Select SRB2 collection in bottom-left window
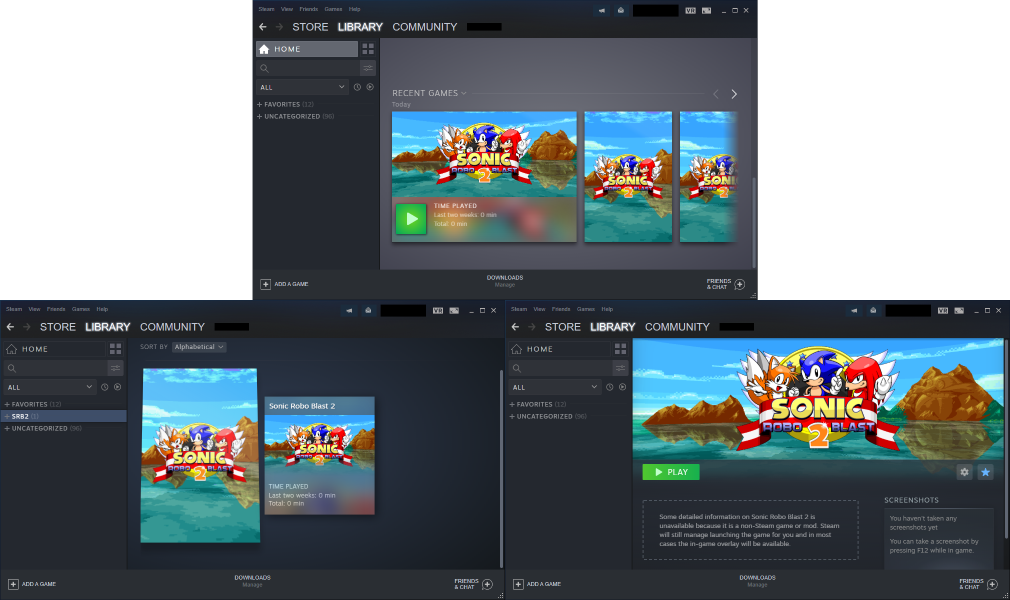This screenshot has width=1010, height=600. click(x=63, y=416)
